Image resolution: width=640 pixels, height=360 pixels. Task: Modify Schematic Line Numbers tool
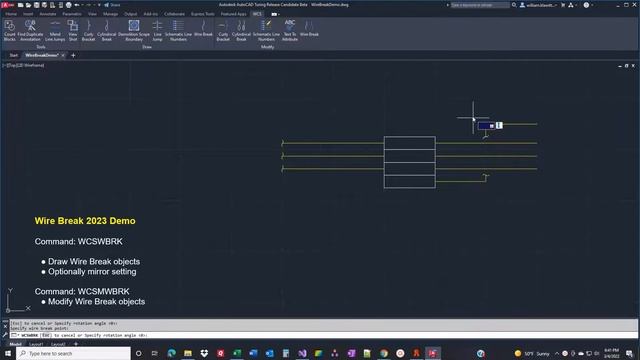tap(266, 31)
